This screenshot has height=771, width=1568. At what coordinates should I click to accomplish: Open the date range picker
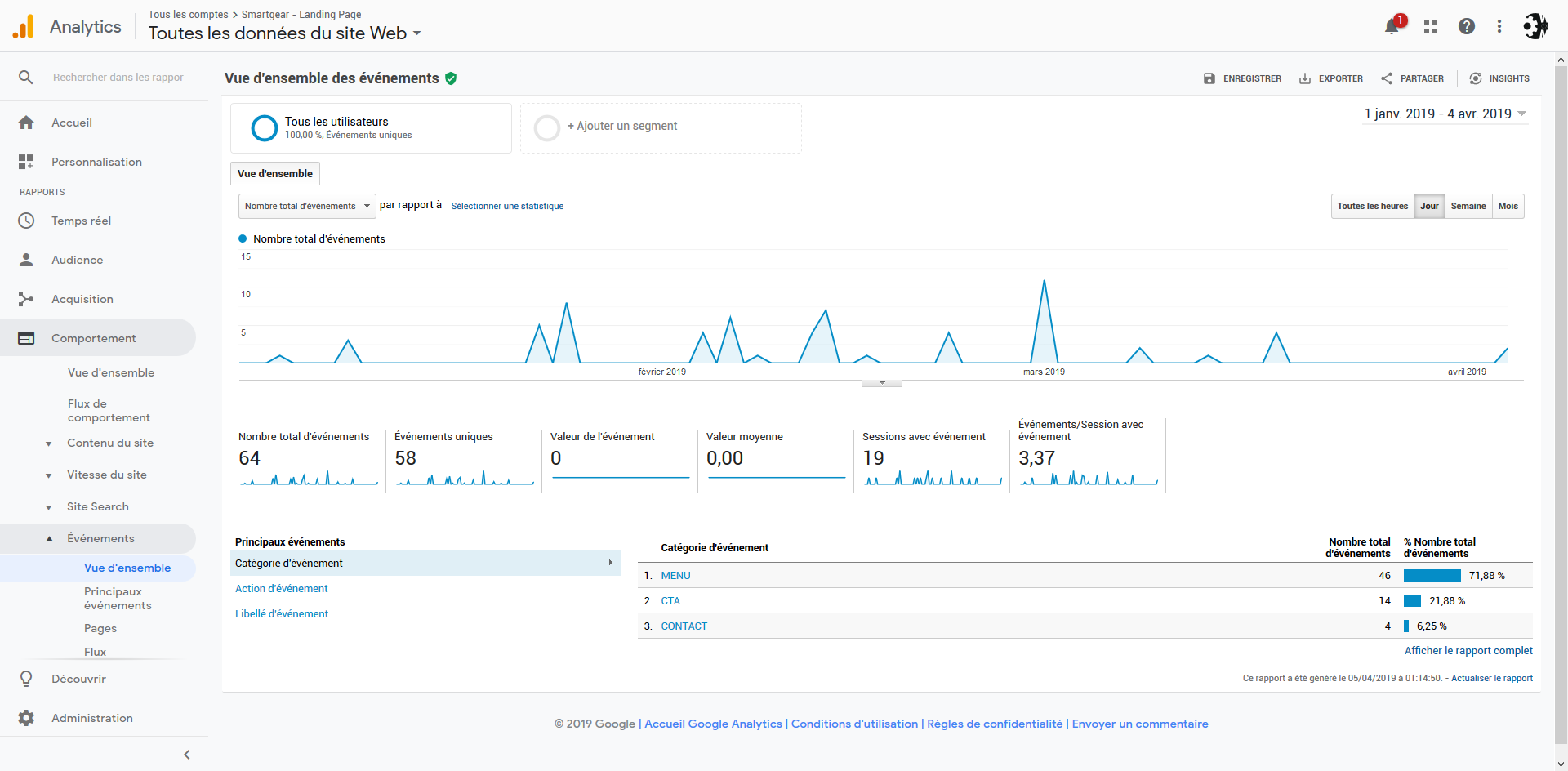click(1445, 114)
